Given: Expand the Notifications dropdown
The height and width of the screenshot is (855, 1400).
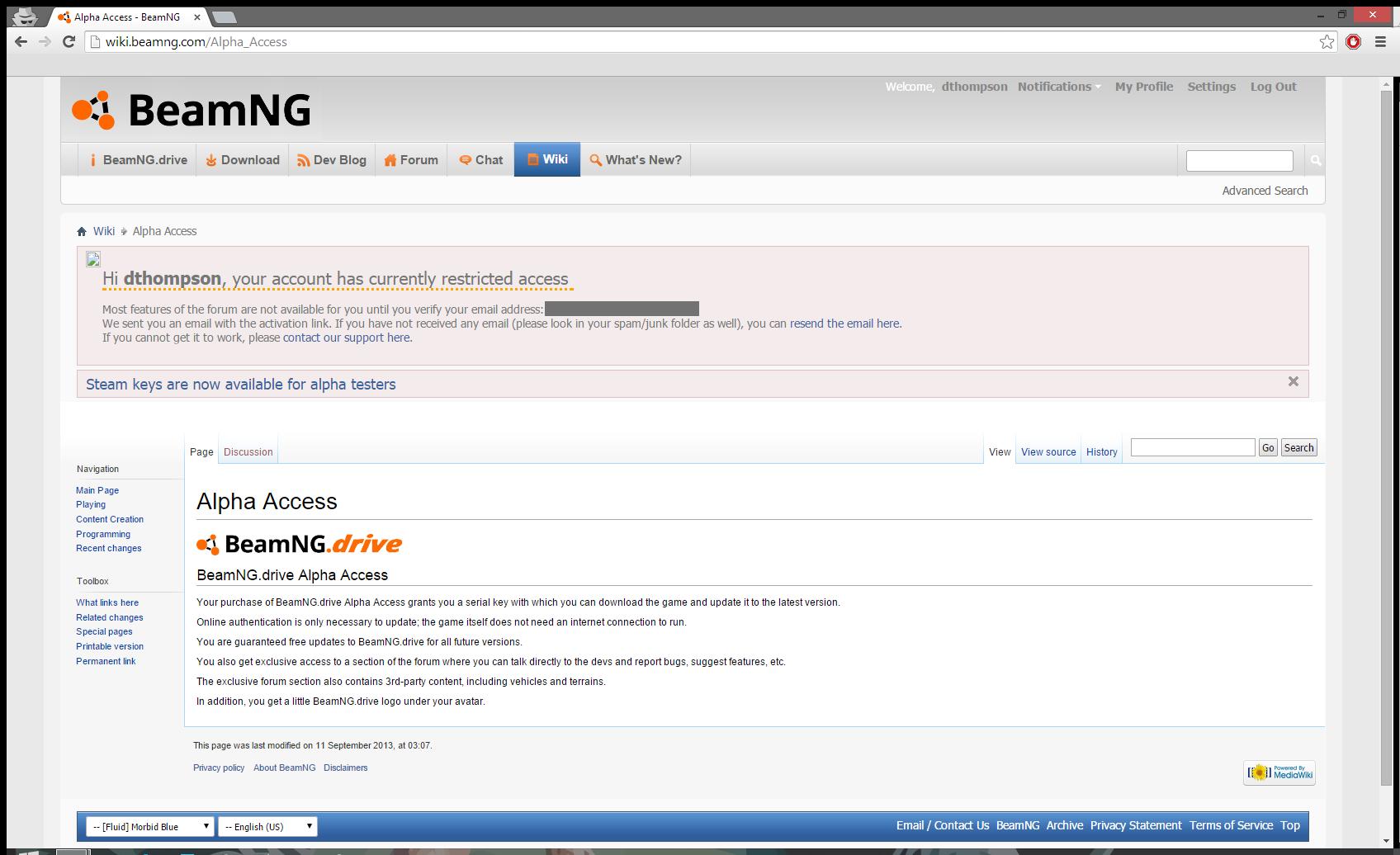Looking at the screenshot, I should [1059, 87].
